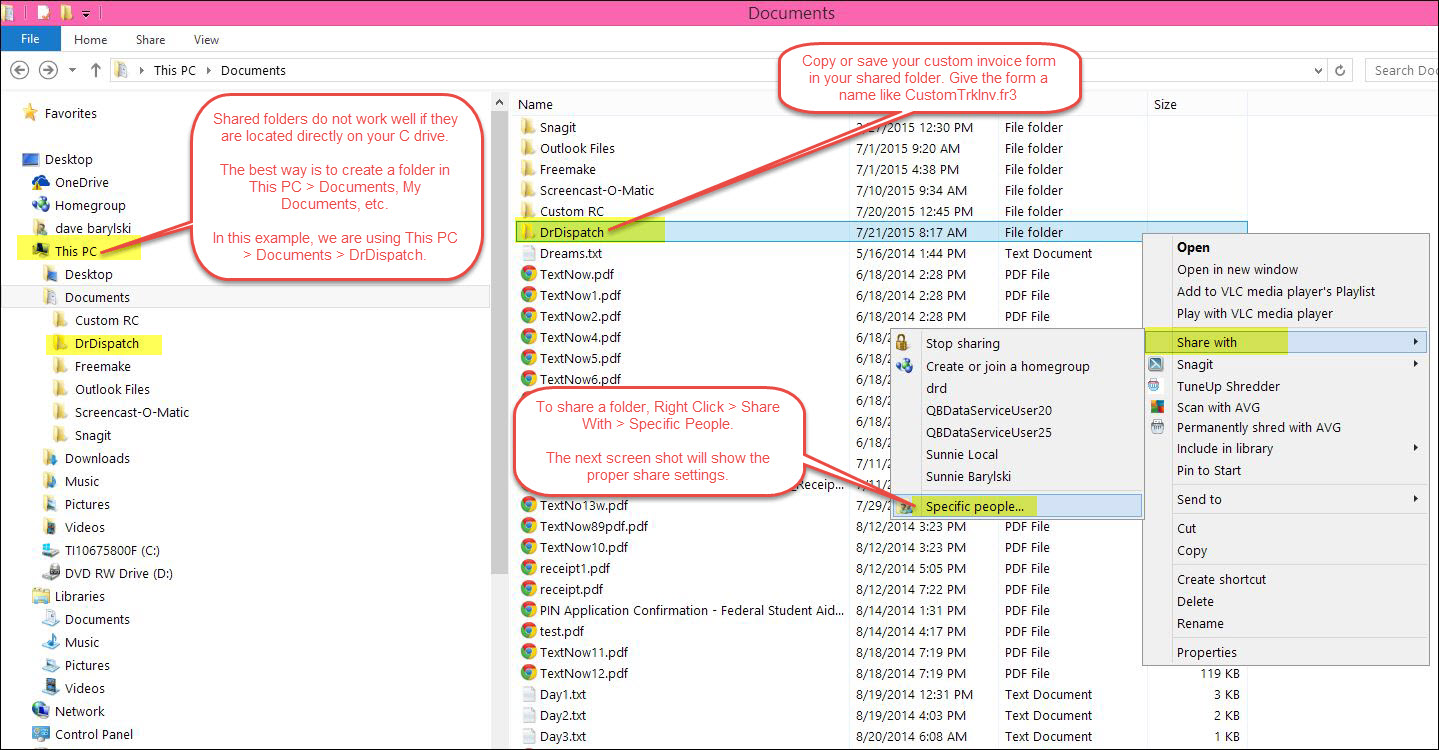Screen dimensions: 1439x750
Task: Select Downloads folder icon in sidebar
Action: click(x=51, y=458)
